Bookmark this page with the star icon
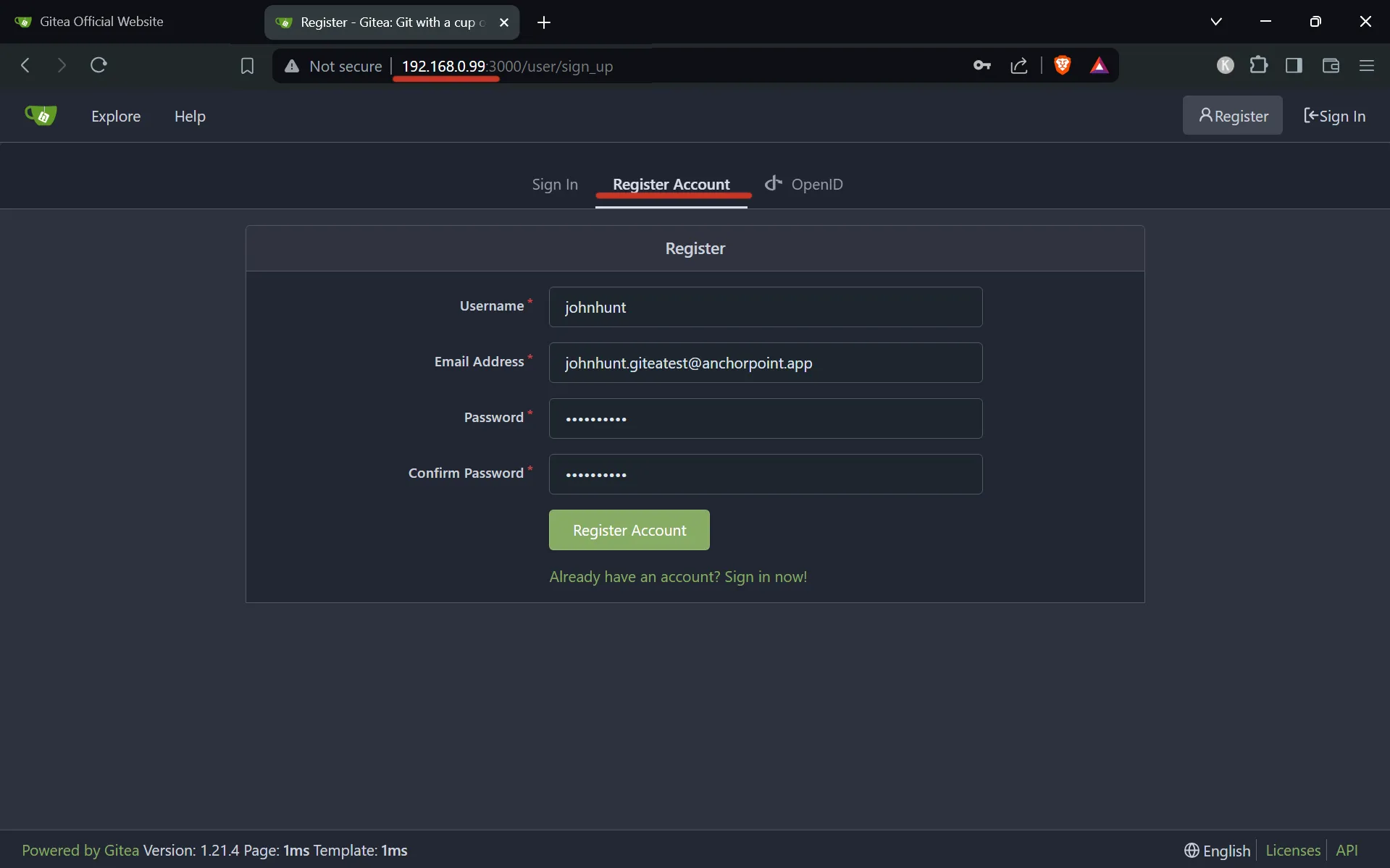This screenshot has width=1390, height=868. pos(247,65)
